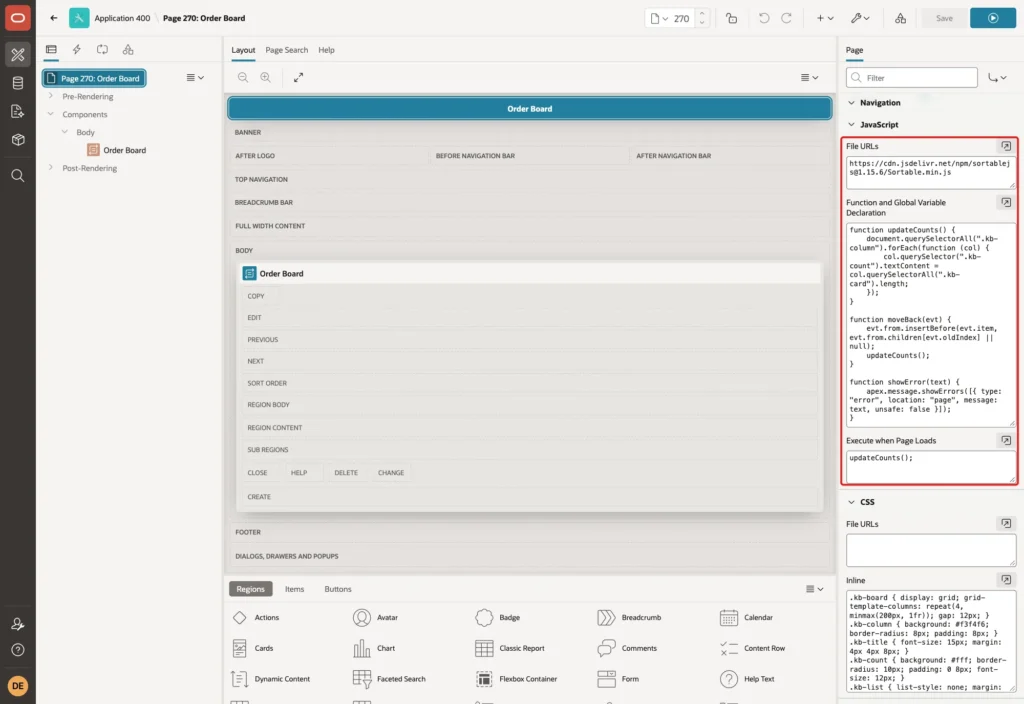Open Gallery cube icon in sidebar
1024x704 pixels.
pos(18,140)
